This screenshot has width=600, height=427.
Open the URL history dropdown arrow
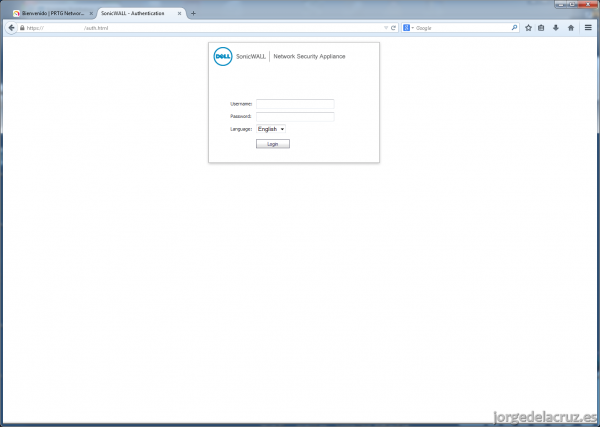[x=386, y=28]
